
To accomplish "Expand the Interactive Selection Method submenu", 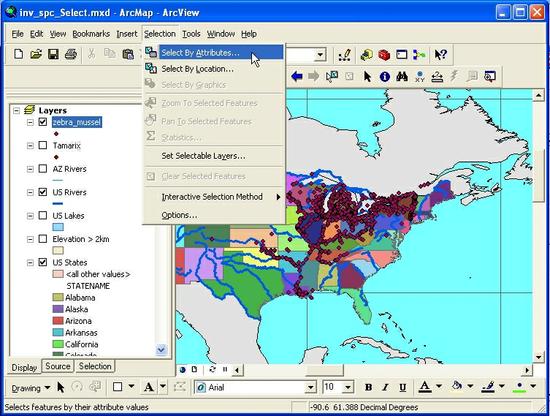I will tap(214, 197).
